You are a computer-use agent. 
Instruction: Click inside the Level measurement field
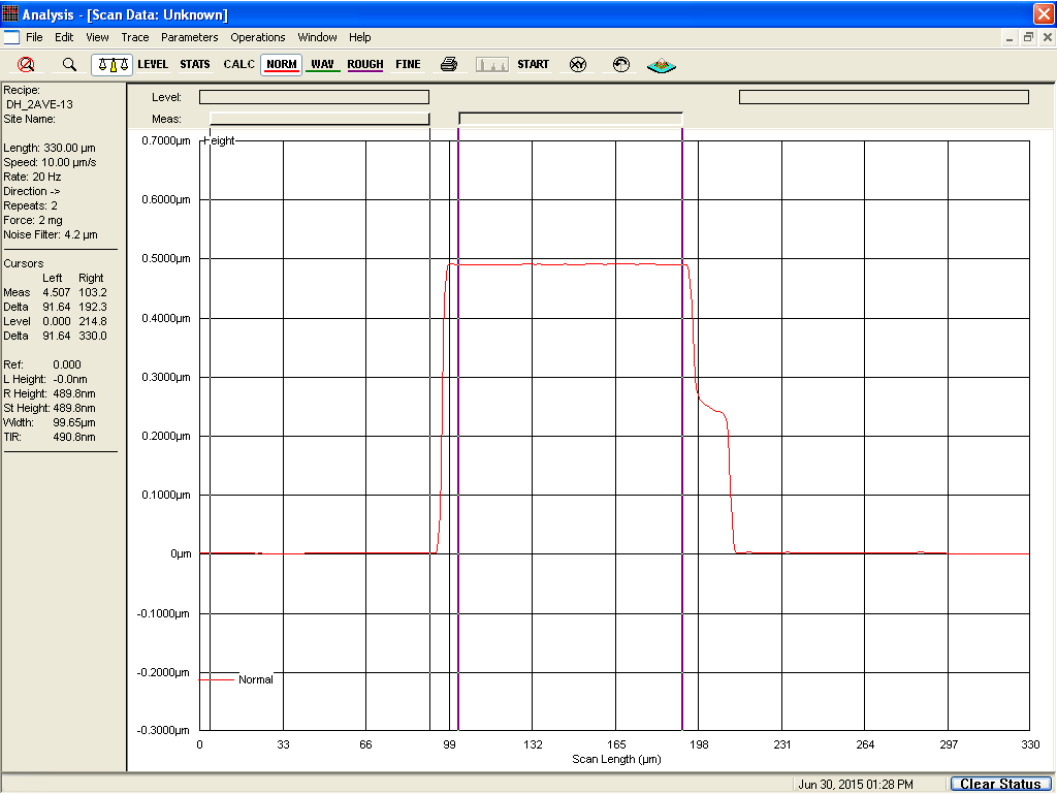(313, 96)
